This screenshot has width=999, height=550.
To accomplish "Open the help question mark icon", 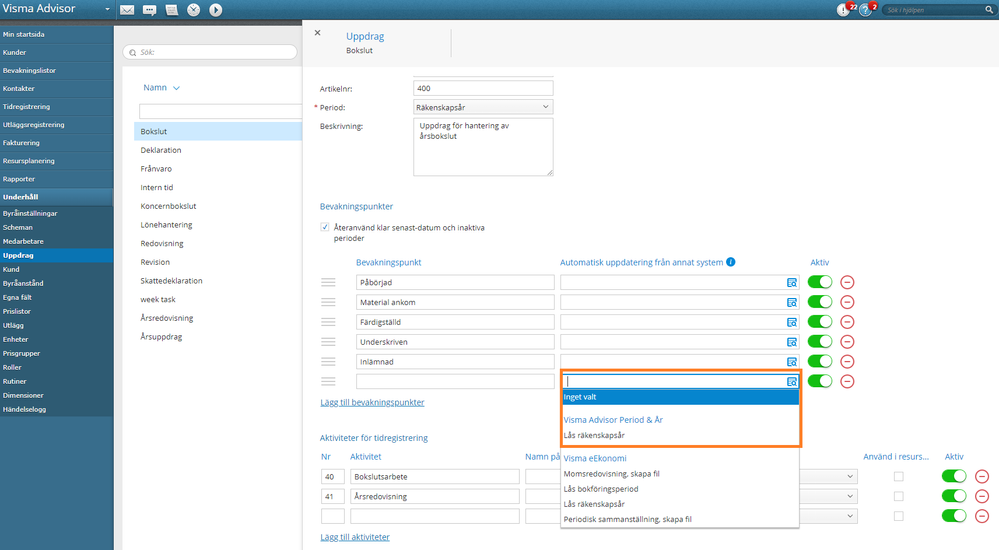I will [x=865, y=10].
